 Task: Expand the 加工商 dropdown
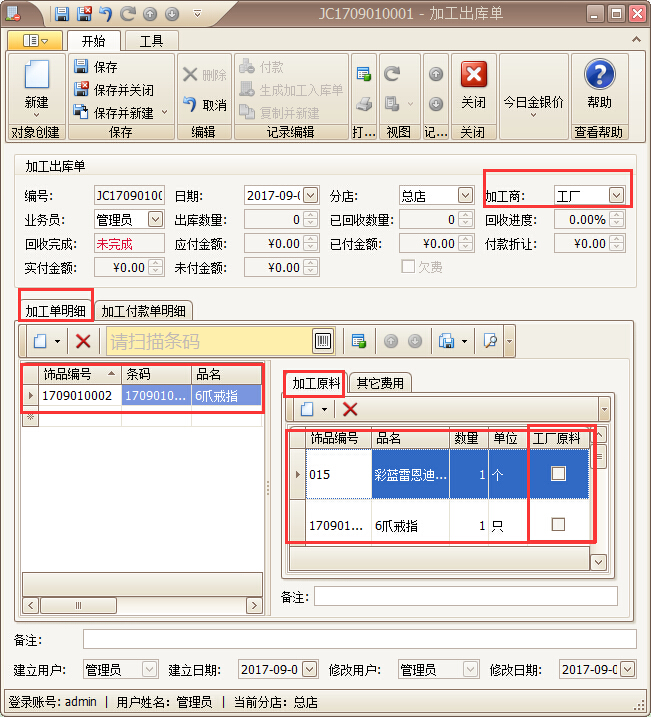tap(616, 195)
